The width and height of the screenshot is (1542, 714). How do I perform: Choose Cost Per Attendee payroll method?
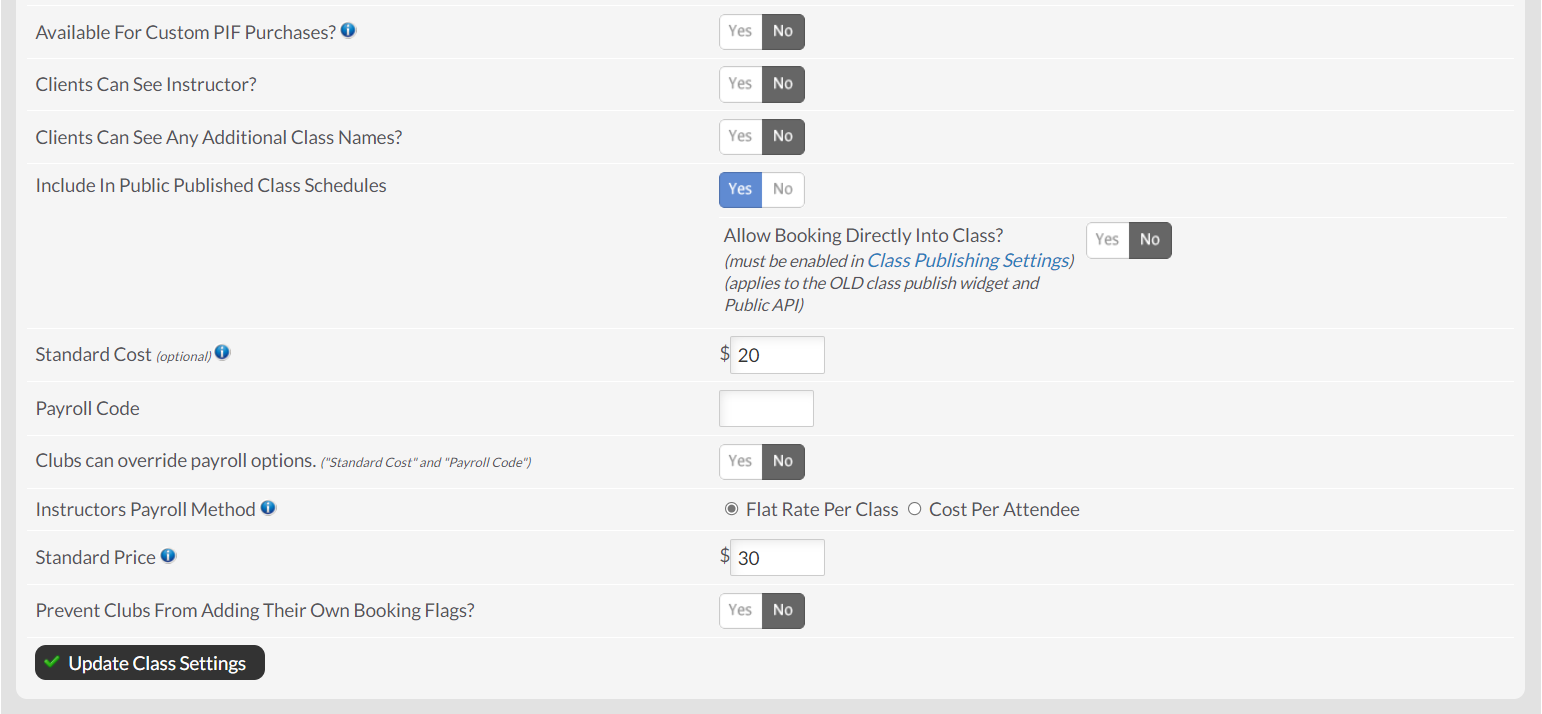pos(914,509)
